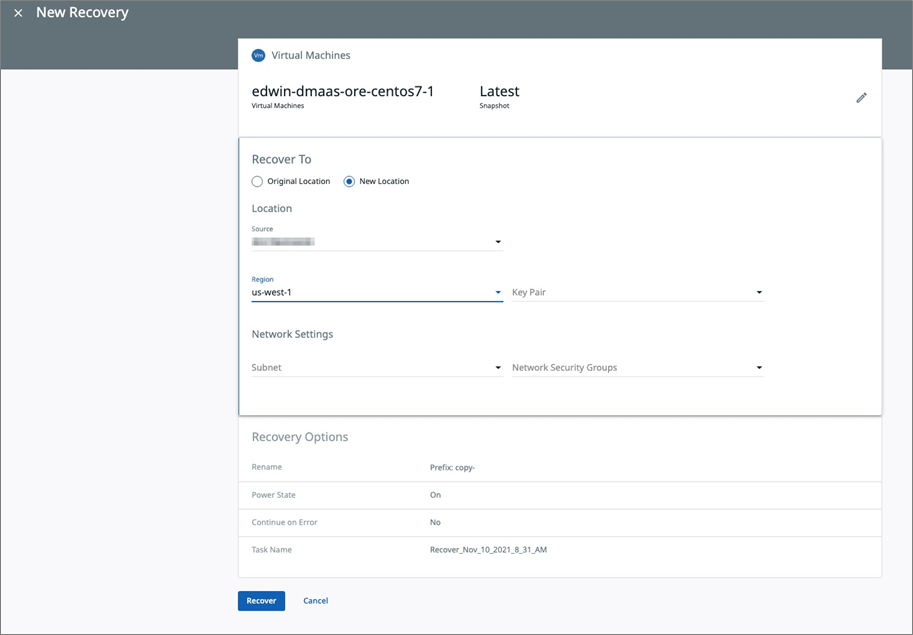Open the Network Security Groups dropdown
The image size is (913, 635).
tap(758, 367)
